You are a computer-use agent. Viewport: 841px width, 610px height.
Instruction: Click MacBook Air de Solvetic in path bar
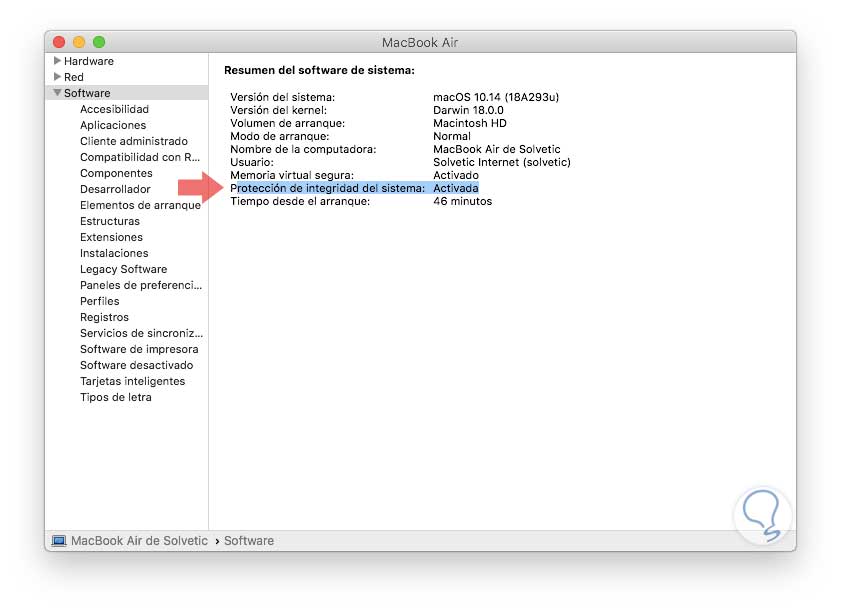click(x=139, y=541)
